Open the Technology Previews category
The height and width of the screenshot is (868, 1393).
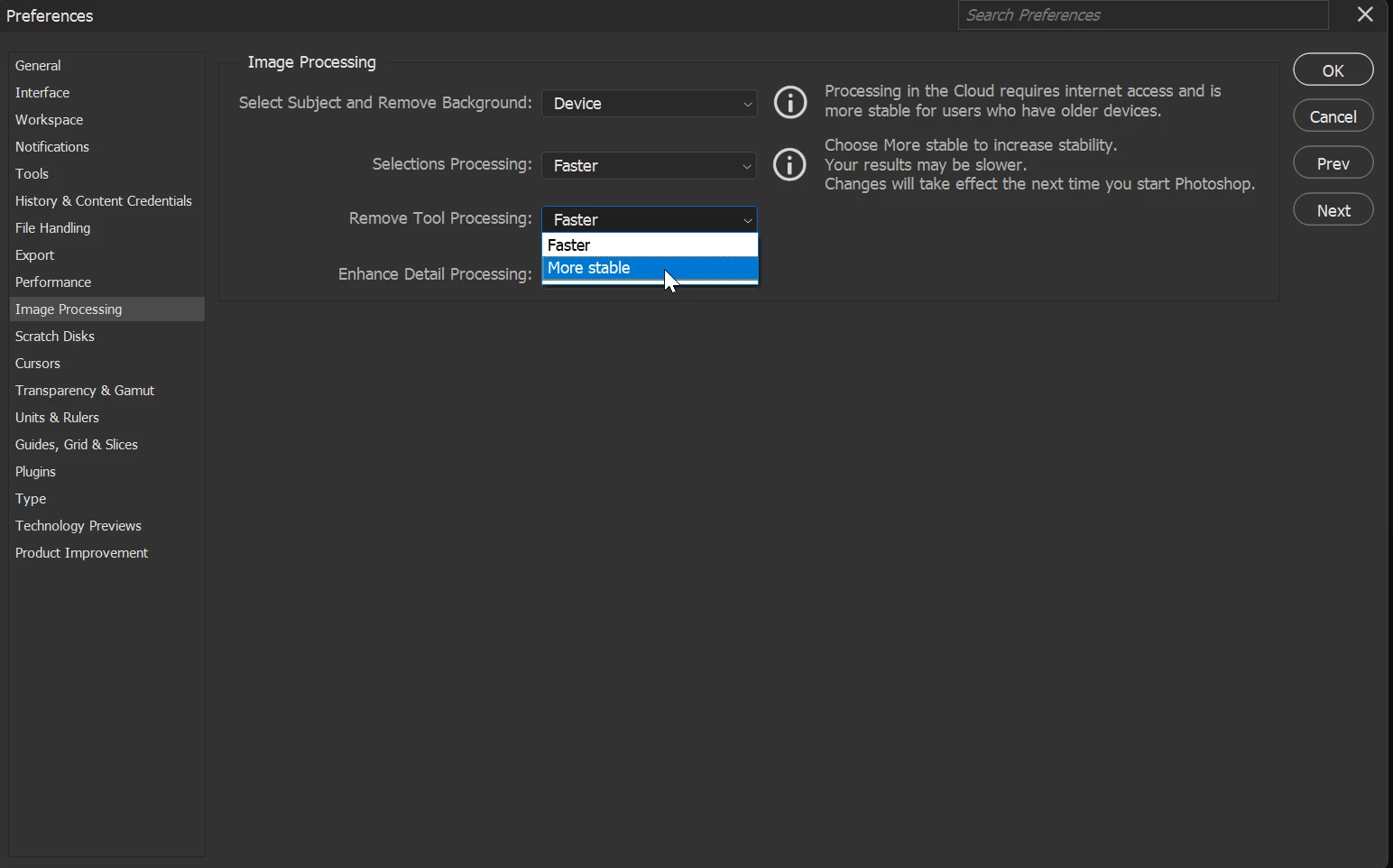point(106,526)
